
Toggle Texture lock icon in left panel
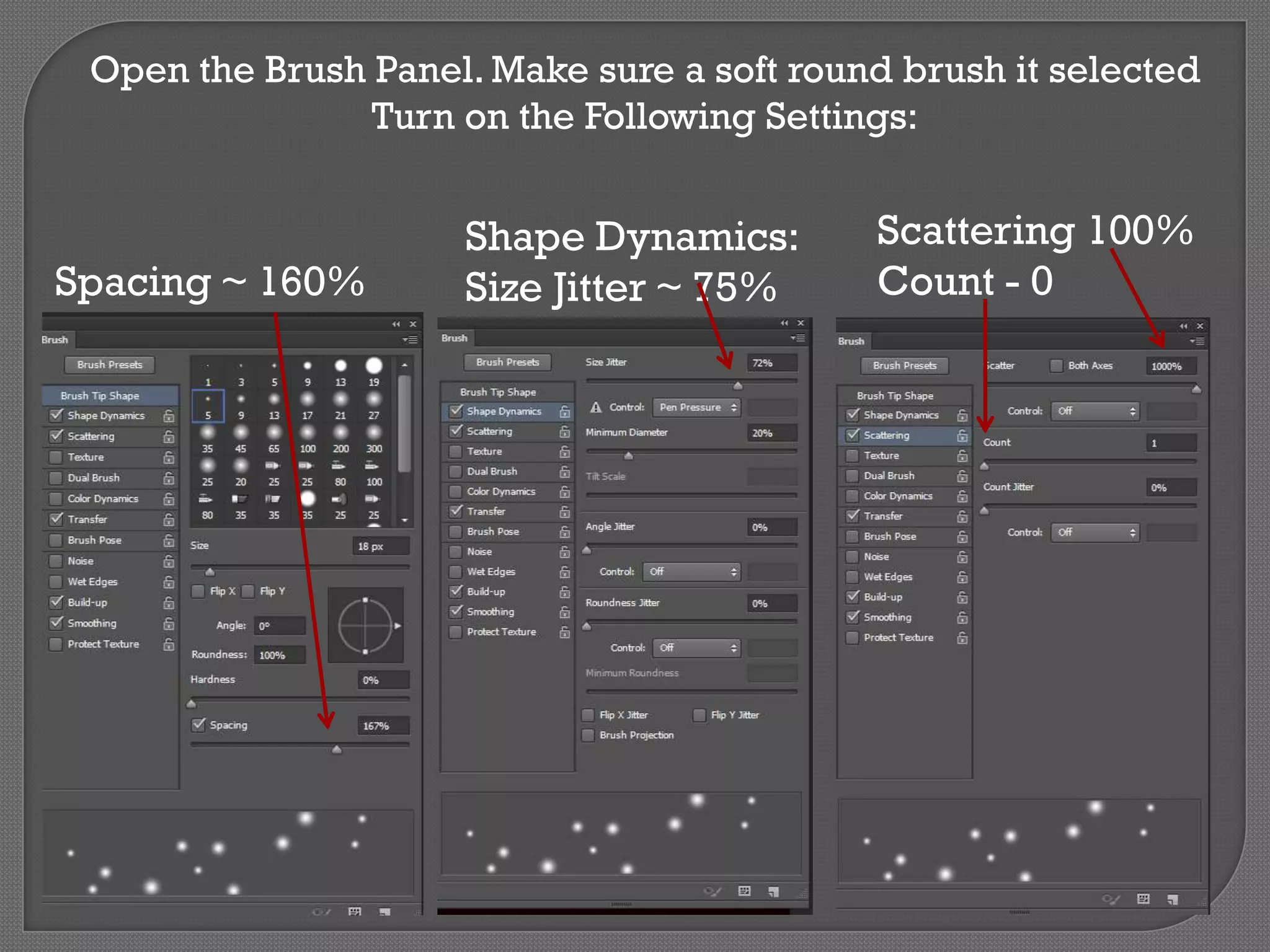tap(169, 457)
